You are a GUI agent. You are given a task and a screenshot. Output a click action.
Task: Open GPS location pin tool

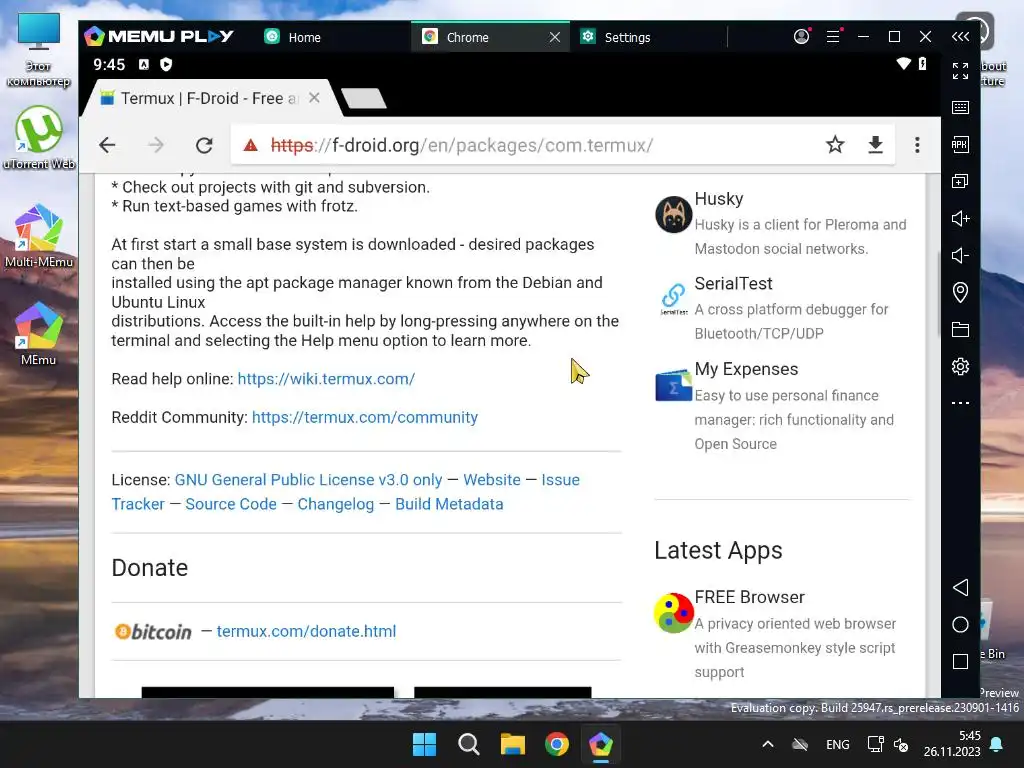pos(960,292)
